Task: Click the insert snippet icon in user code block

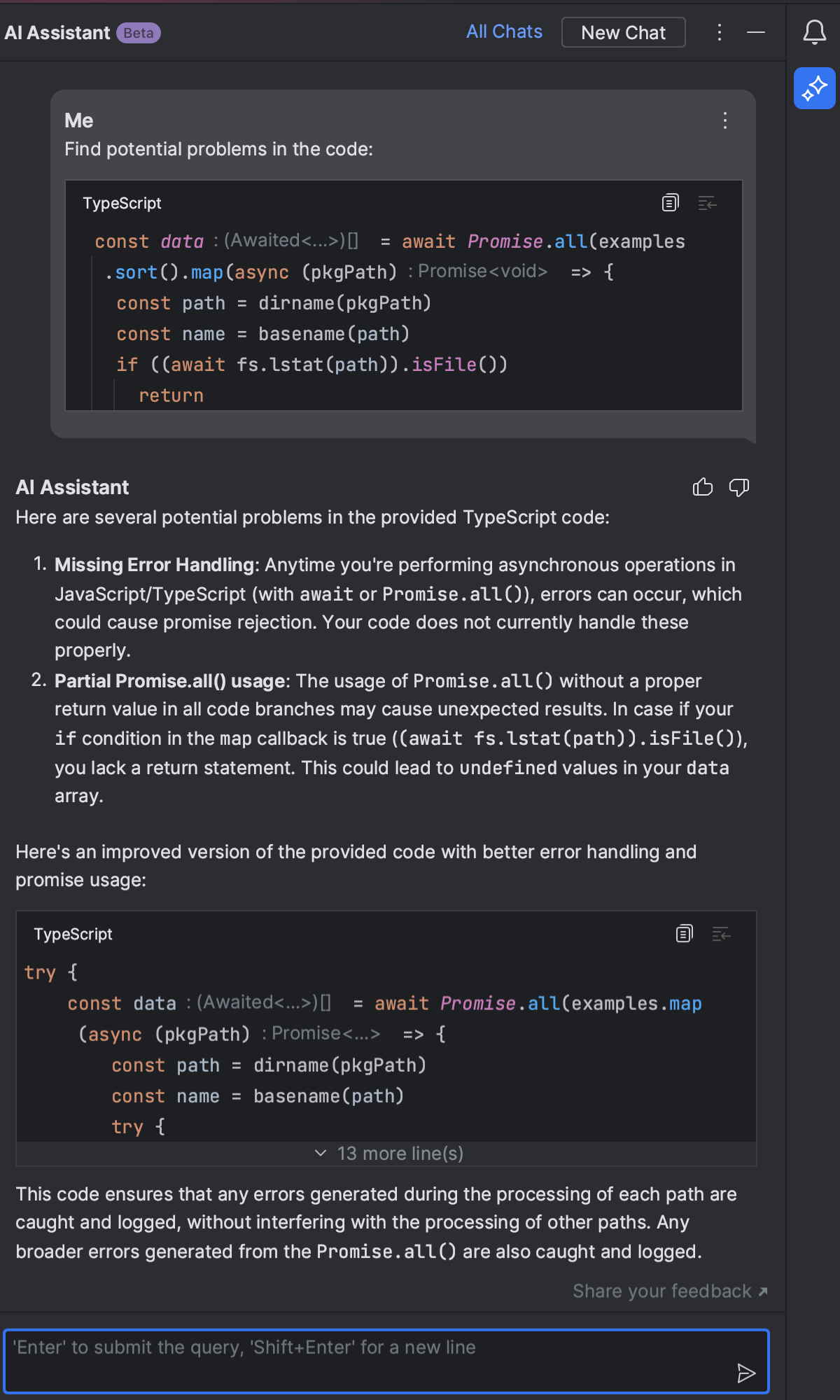Action: click(707, 203)
